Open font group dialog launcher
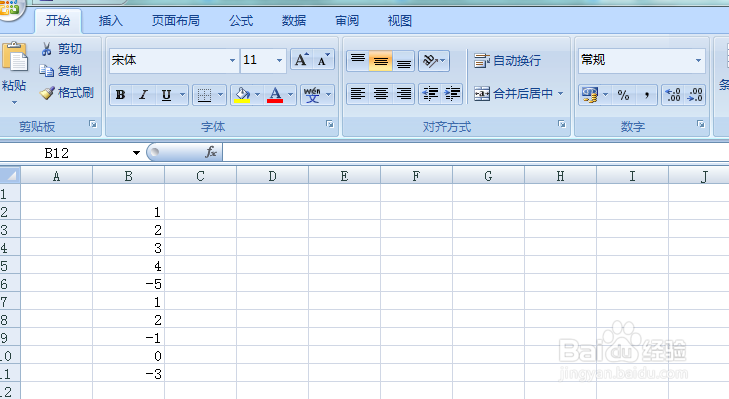729x399 pixels. pyautogui.click(x=330, y=124)
